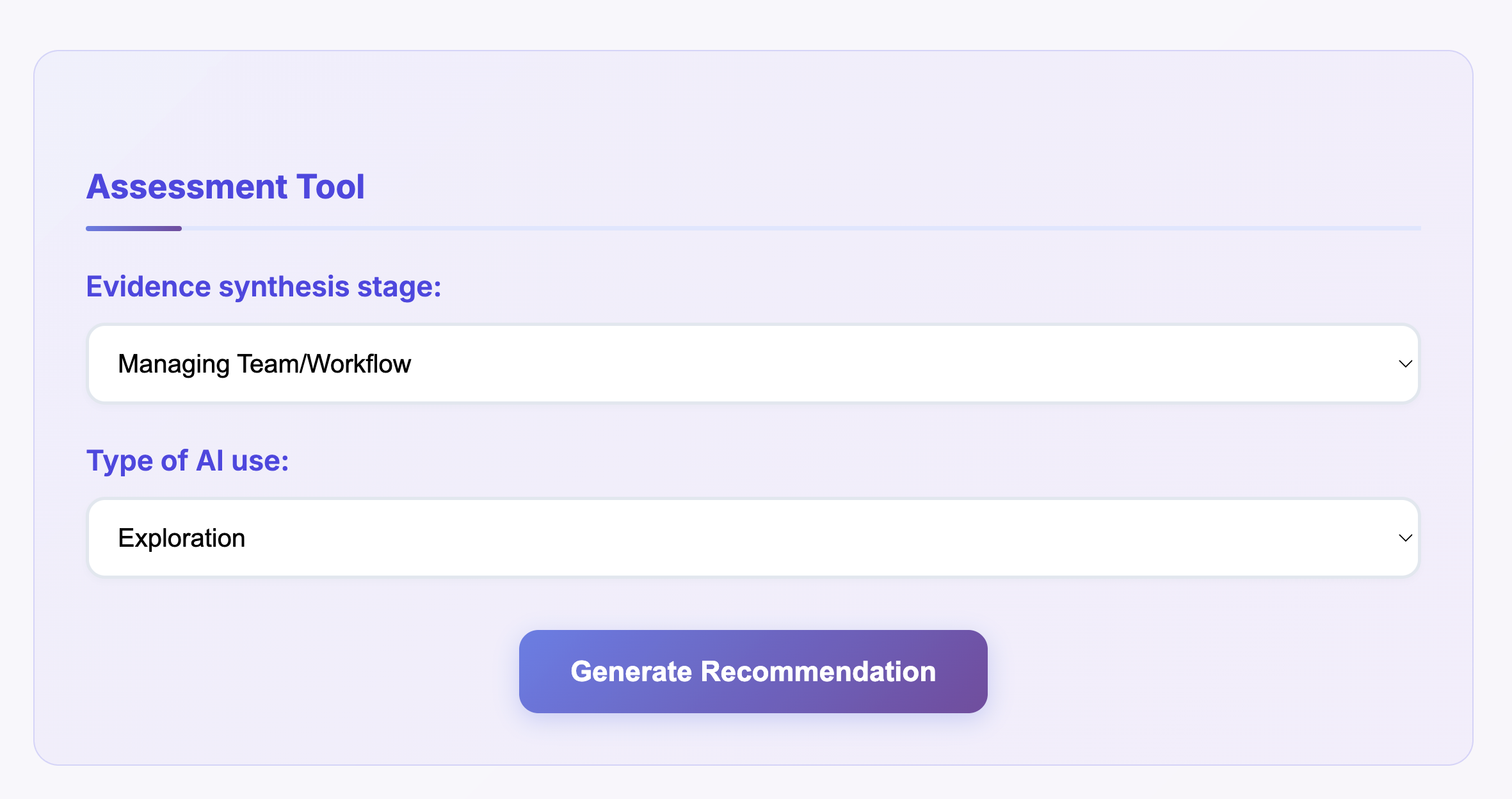Click the light divider line below Assessment Tool

point(800,229)
